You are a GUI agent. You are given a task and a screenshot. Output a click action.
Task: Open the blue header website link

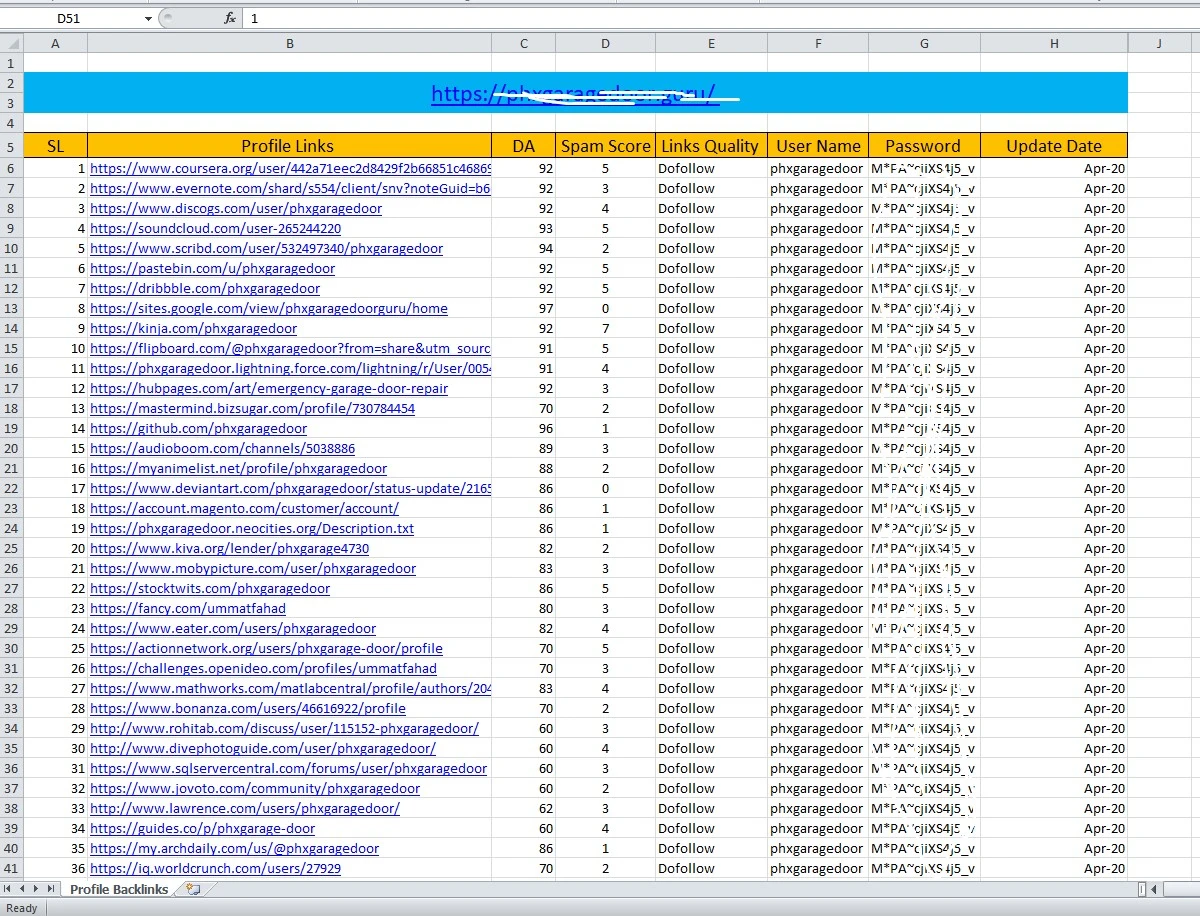pyautogui.click(x=574, y=94)
